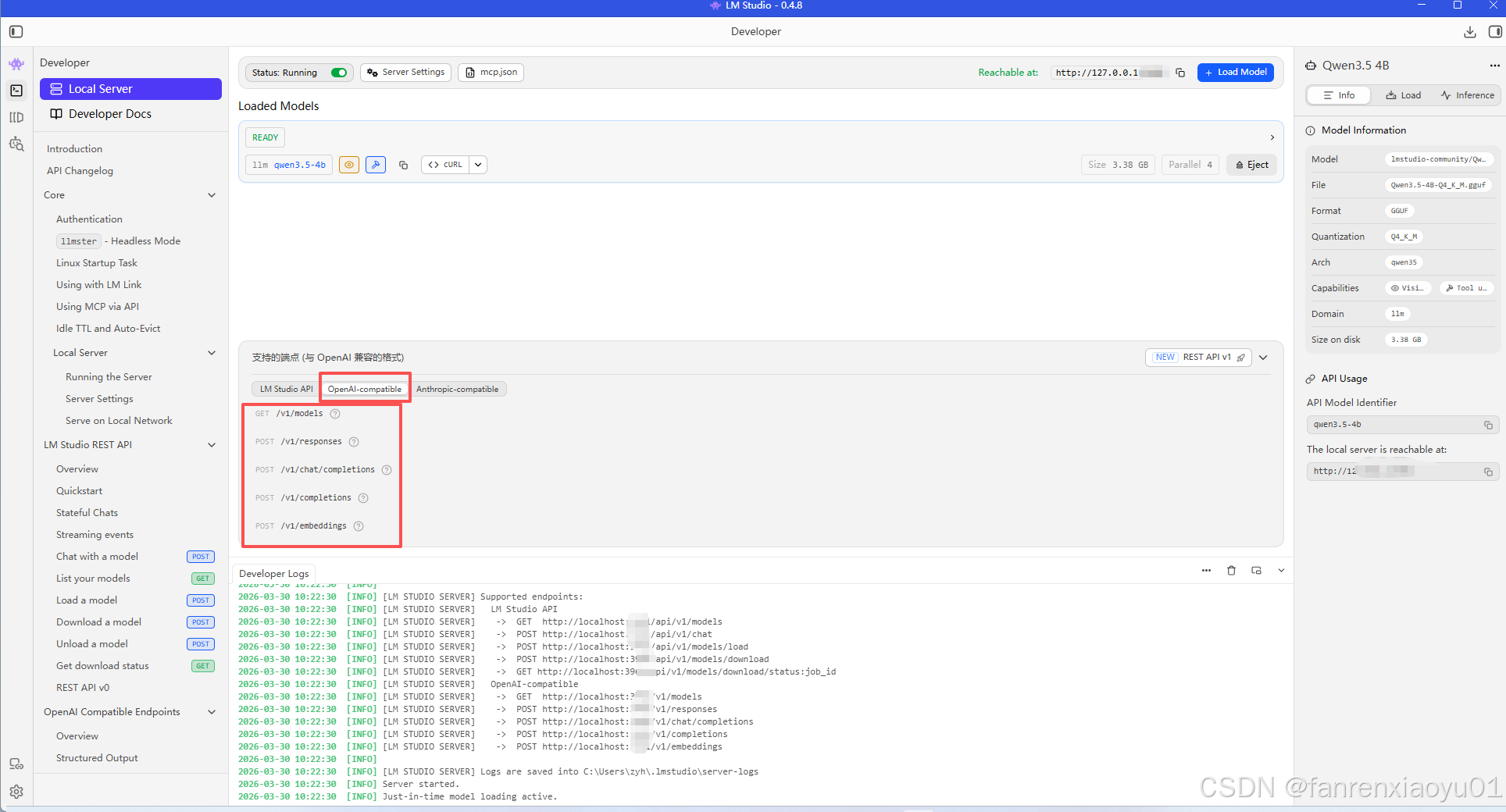Collapse the Developer Logs panel
This screenshot has width=1506, height=812.
click(x=1281, y=571)
